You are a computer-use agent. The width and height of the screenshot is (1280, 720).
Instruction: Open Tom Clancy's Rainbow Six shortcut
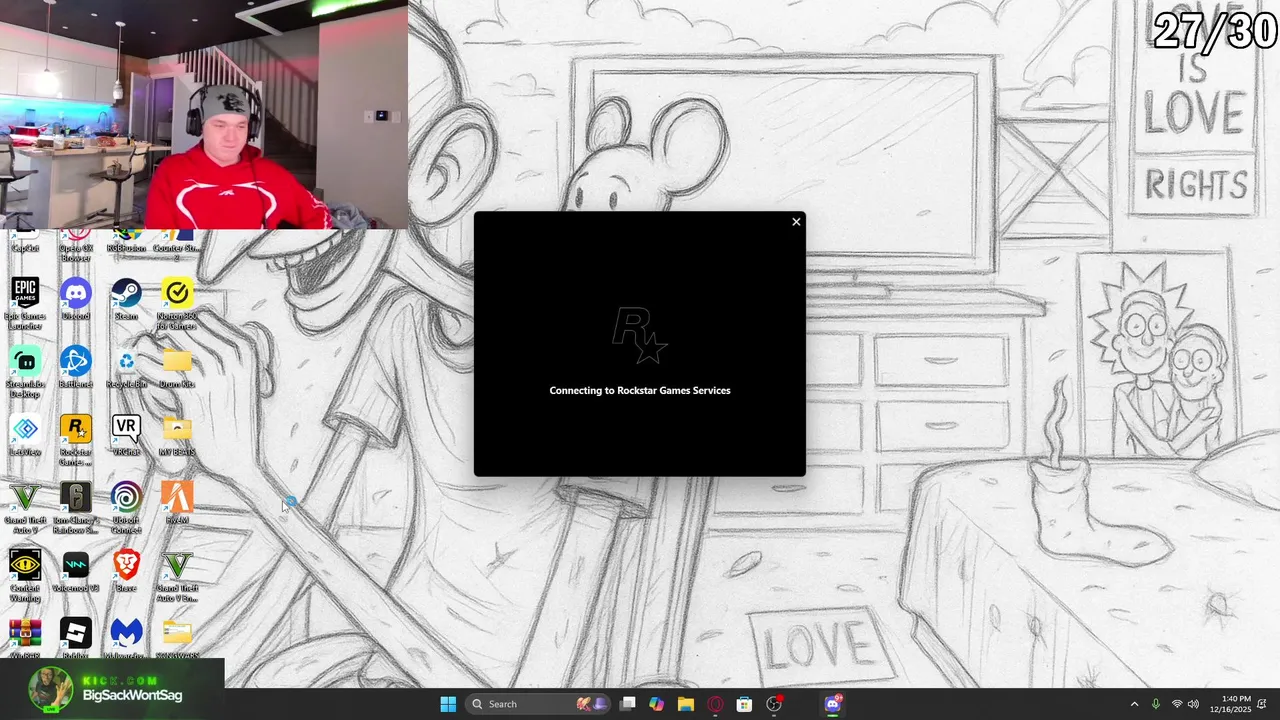(76, 507)
